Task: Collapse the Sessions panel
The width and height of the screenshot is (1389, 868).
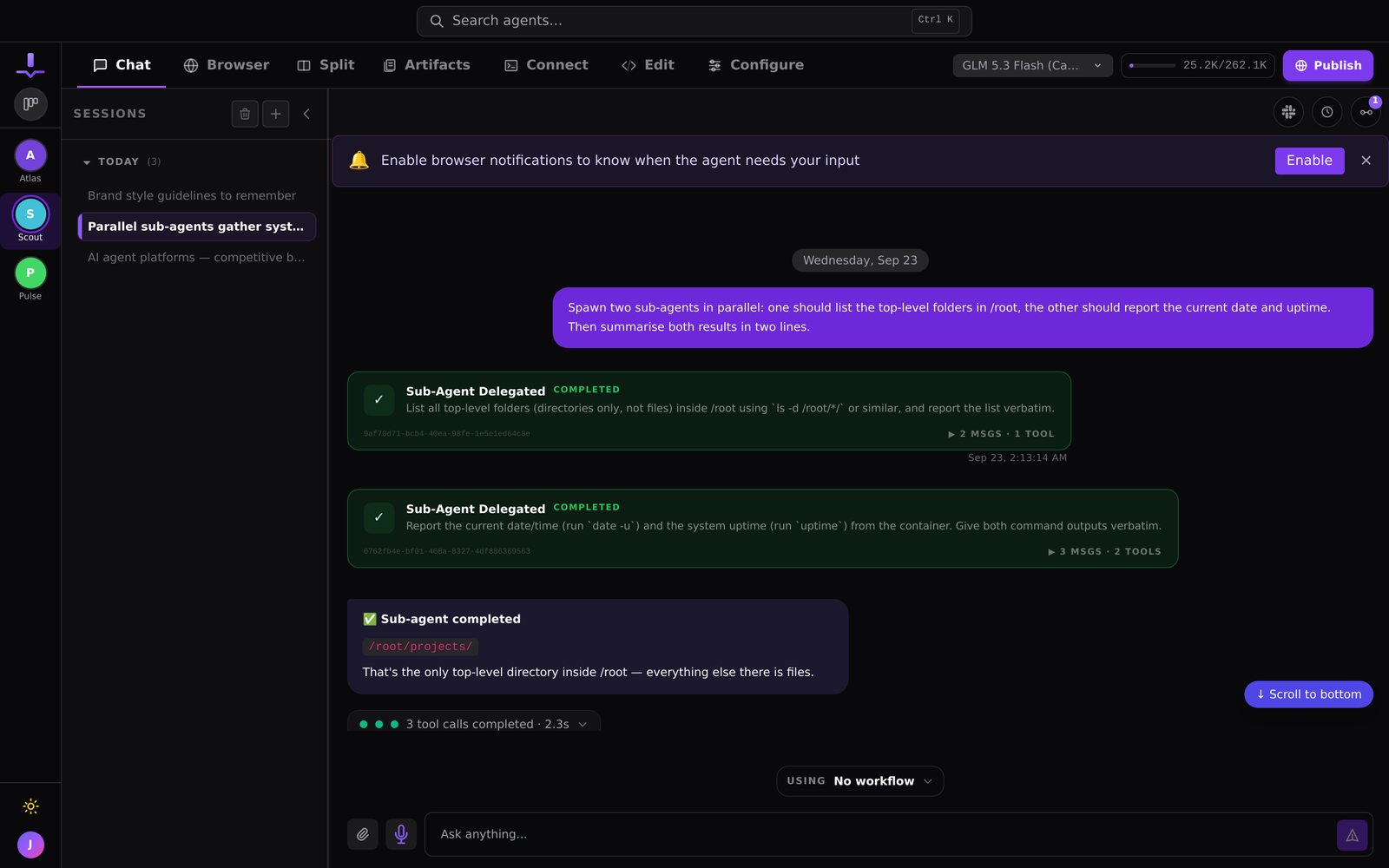Action: tap(306, 114)
